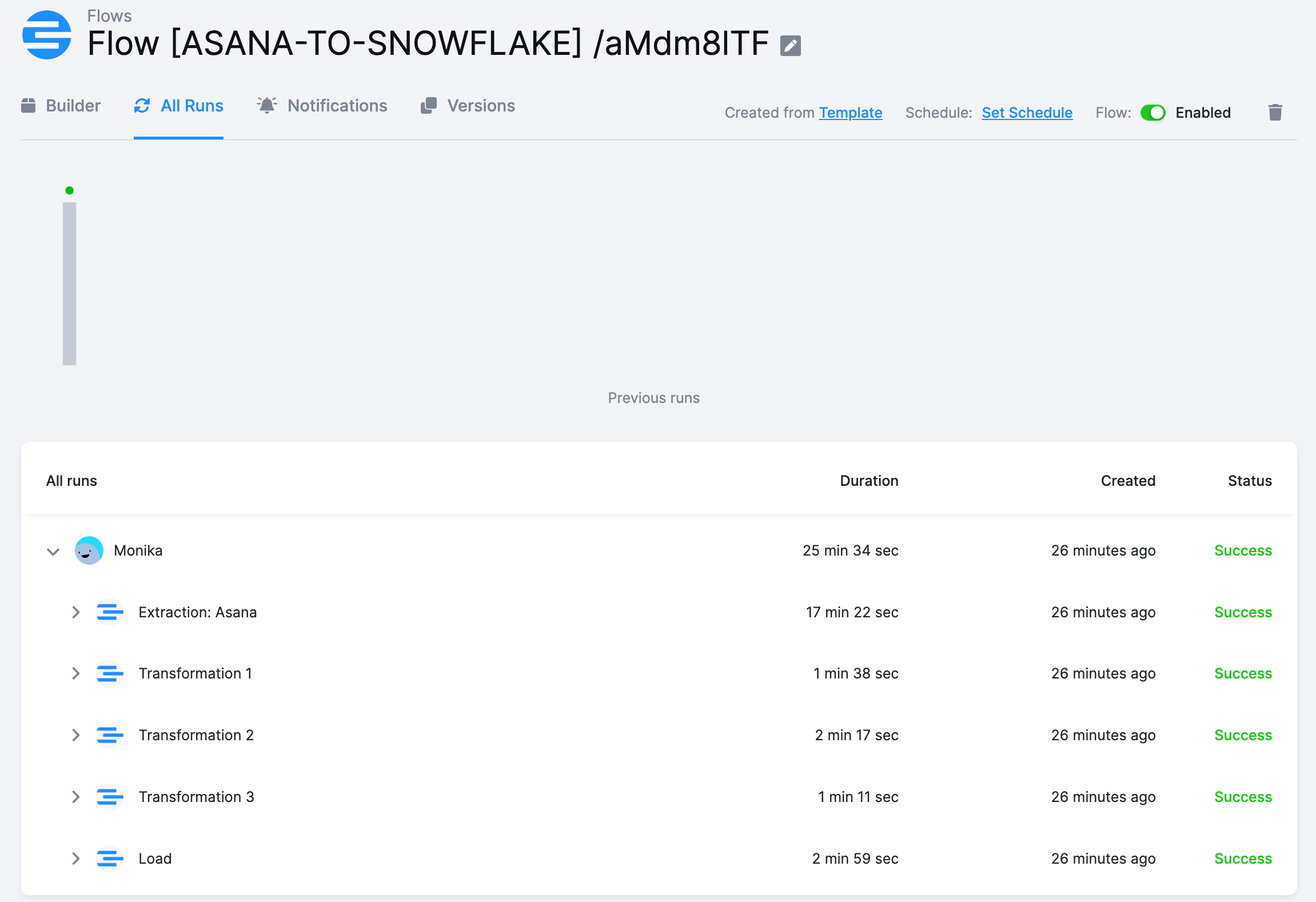Image resolution: width=1316 pixels, height=902 pixels.
Task: Disable the Flow using the Enabled toggle
Action: 1154,113
